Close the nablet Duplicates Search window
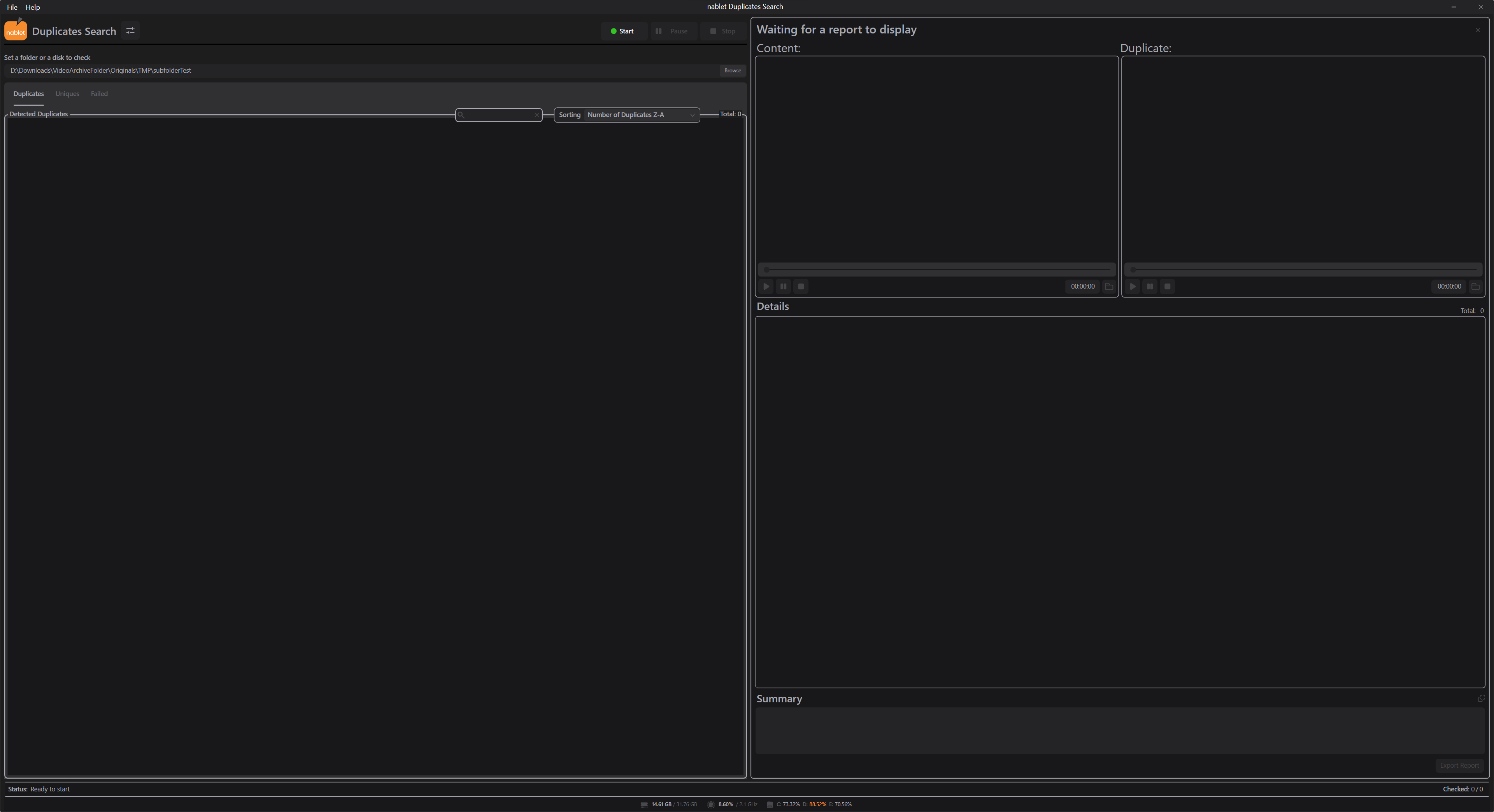The image size is (1494, 812). pyautogui.click(x=1481, y=7)
